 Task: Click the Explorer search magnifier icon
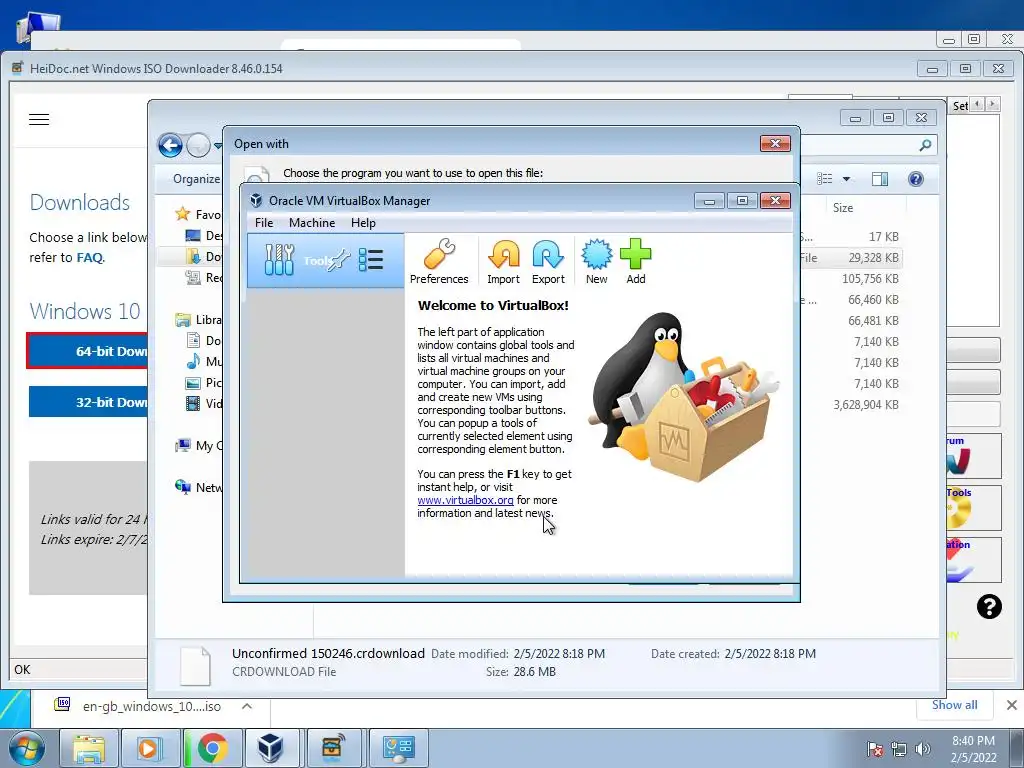pos(925,145)
